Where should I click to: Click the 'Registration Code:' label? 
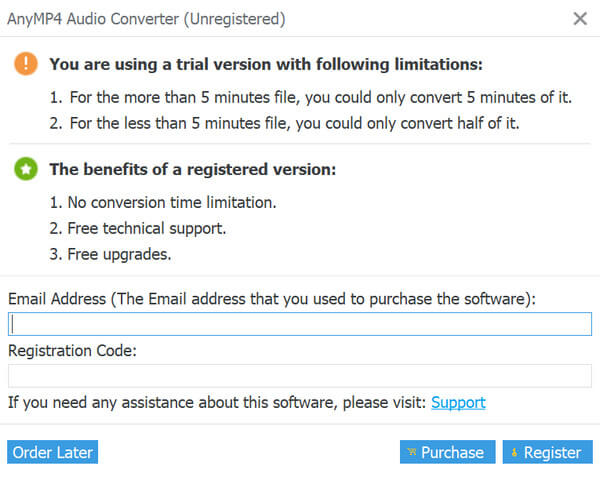click(72, 351)
